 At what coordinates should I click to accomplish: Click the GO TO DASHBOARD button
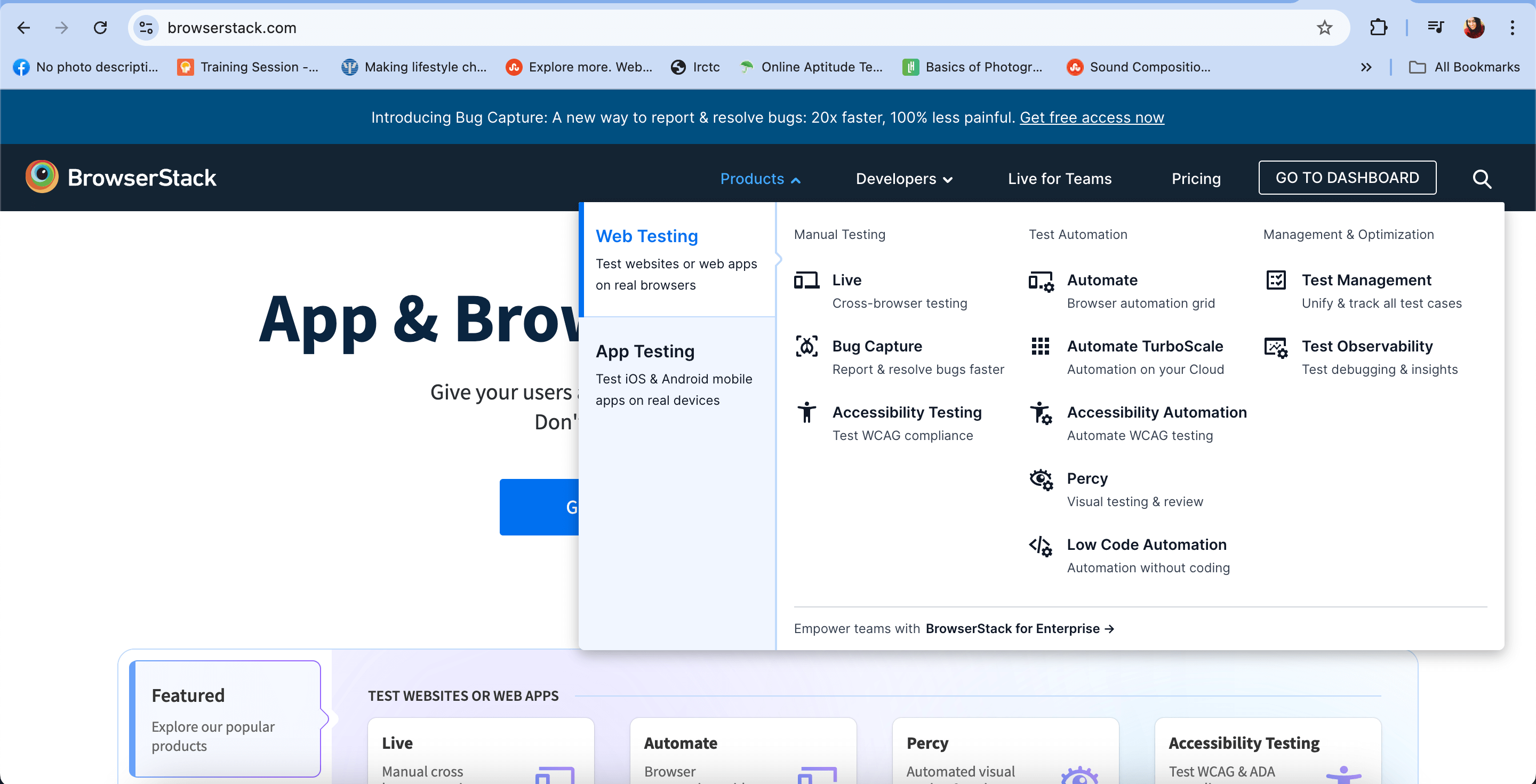click(1347, 178)
